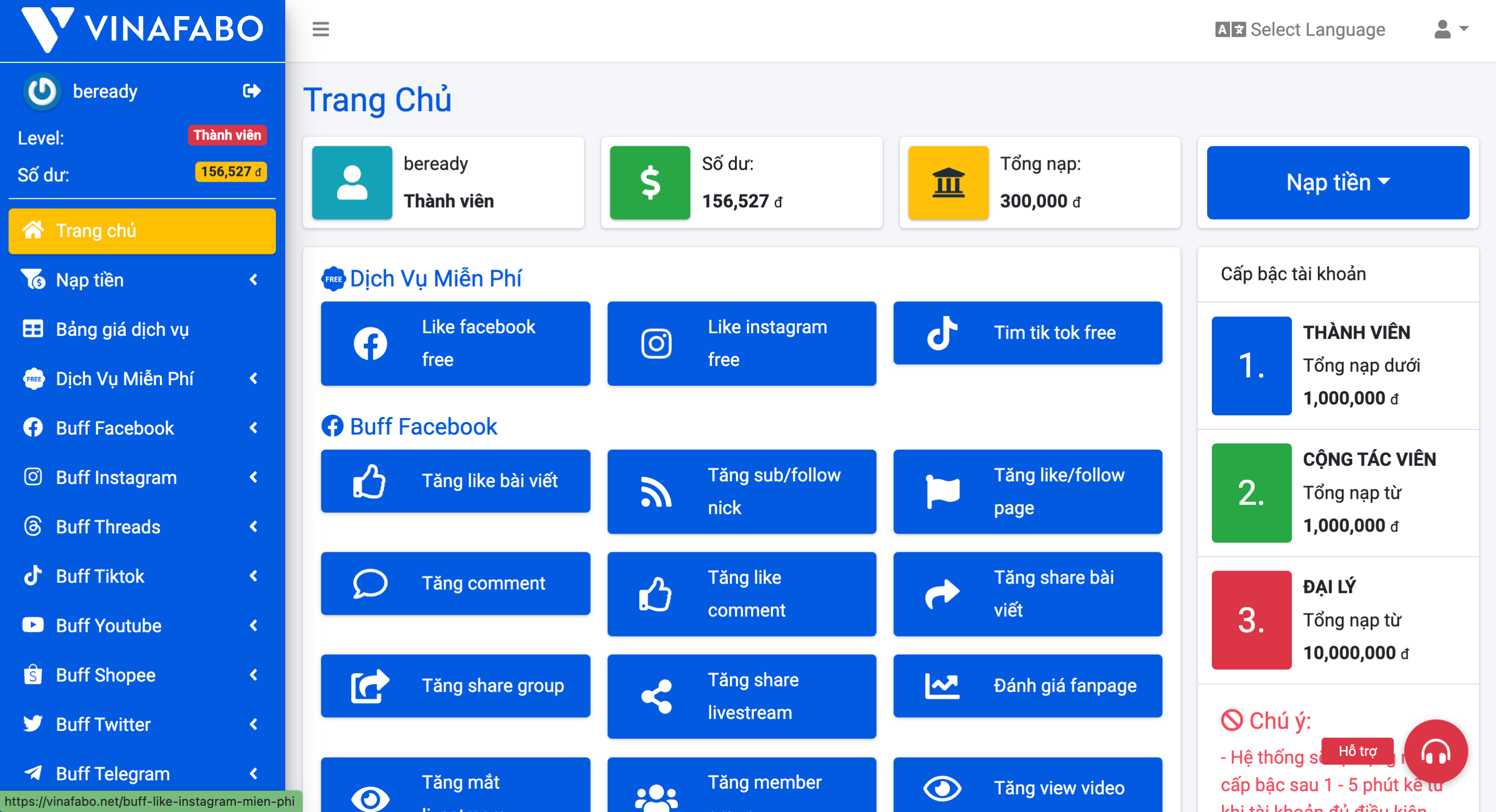Click Like facebook free button
The height and width of the screenshot is (812, 1496).
pos(456,343)
